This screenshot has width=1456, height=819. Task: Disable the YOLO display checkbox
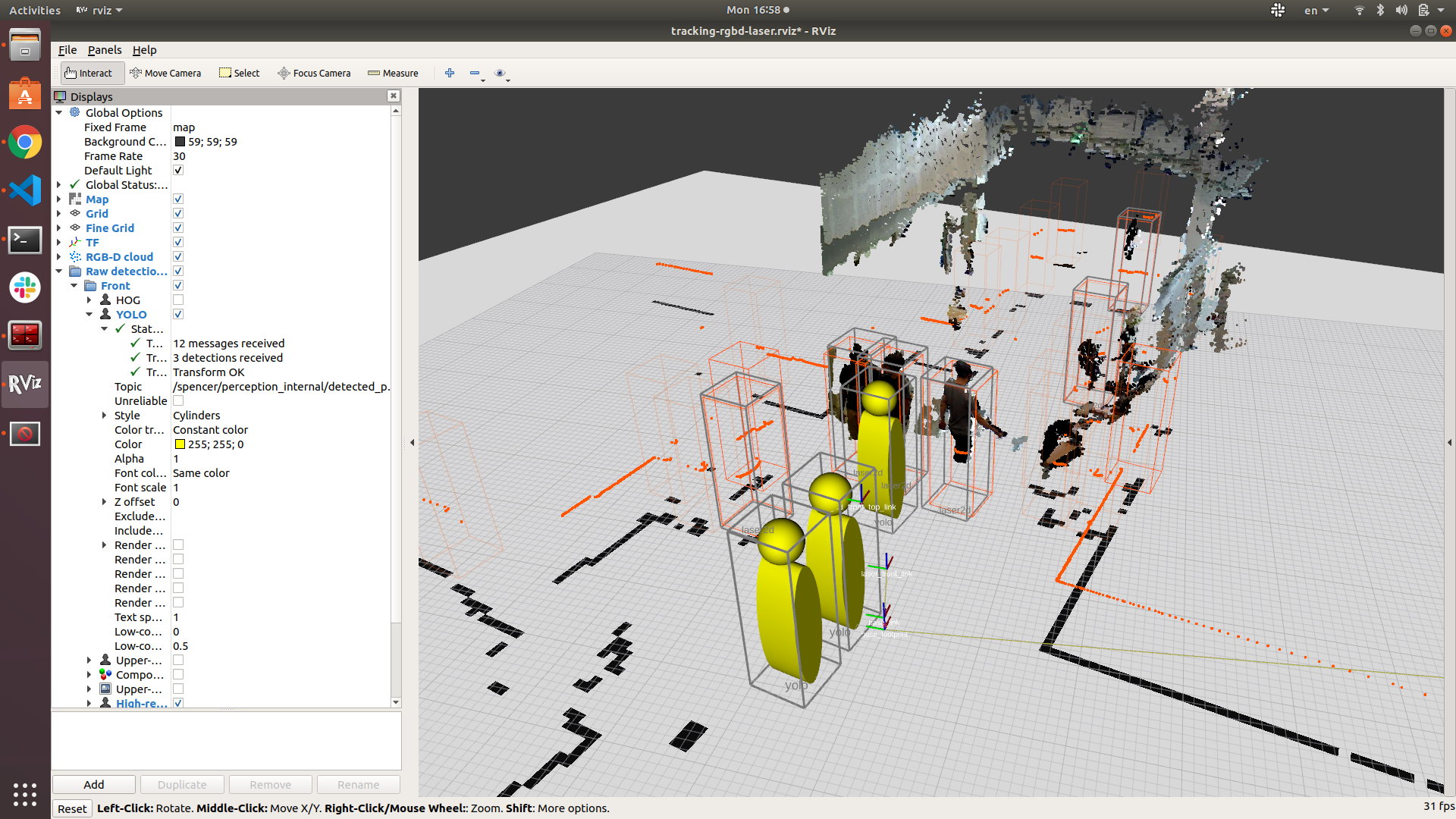pyautogui.click(x=178, y=314)
